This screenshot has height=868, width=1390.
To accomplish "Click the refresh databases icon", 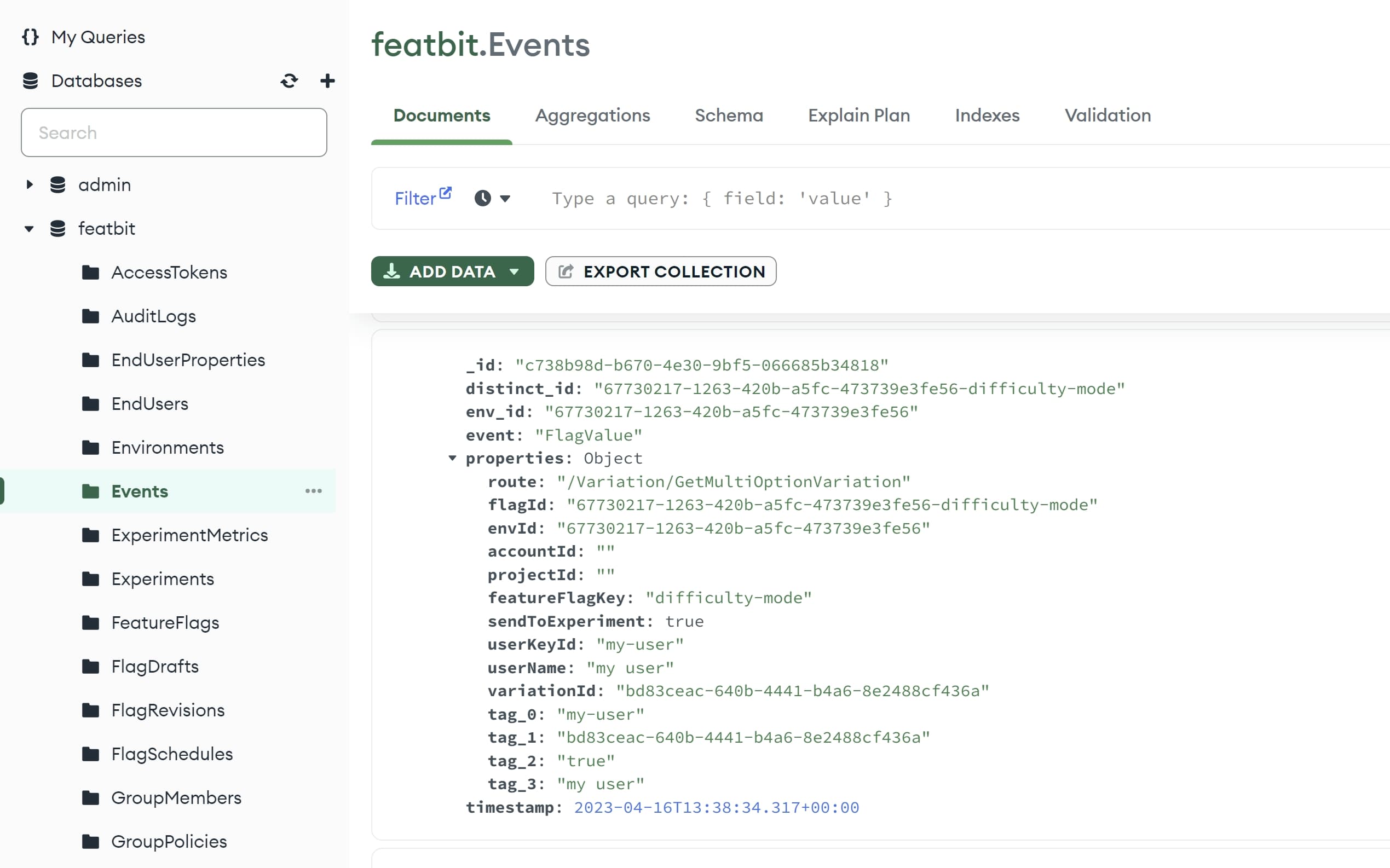I will point(289,81).
